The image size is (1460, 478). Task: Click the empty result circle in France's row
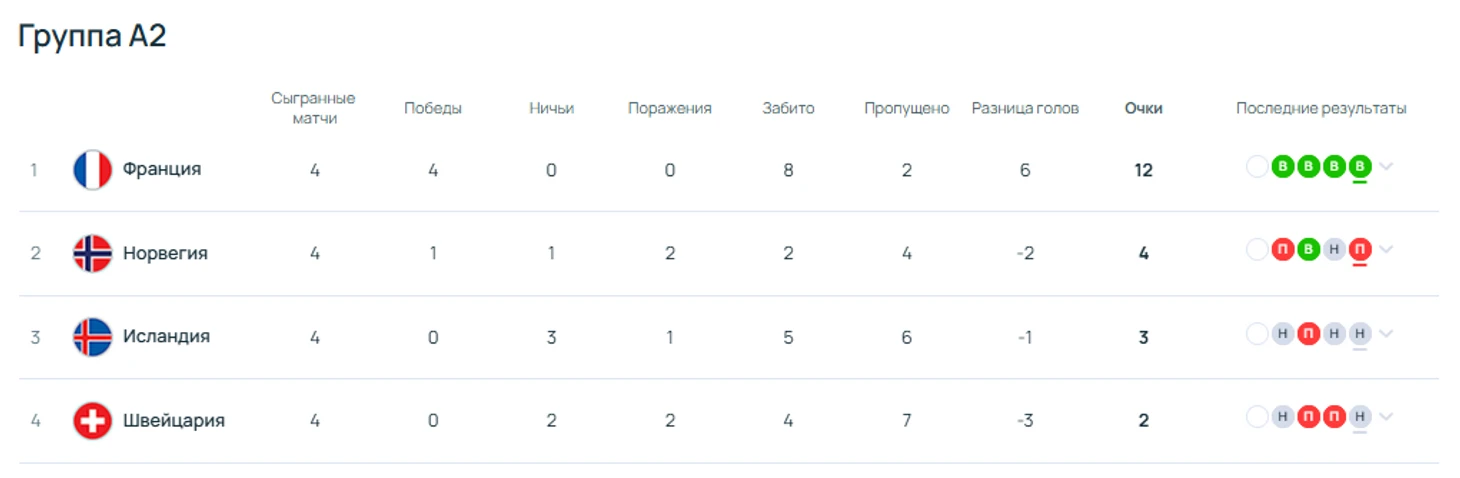[x=1257, y=167]
